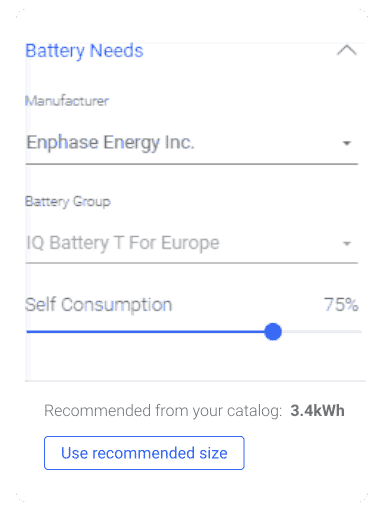Click the underline beneath the Manufacturer field
Viewport: 384px width, 525px height.
click(x=191, y=164)
